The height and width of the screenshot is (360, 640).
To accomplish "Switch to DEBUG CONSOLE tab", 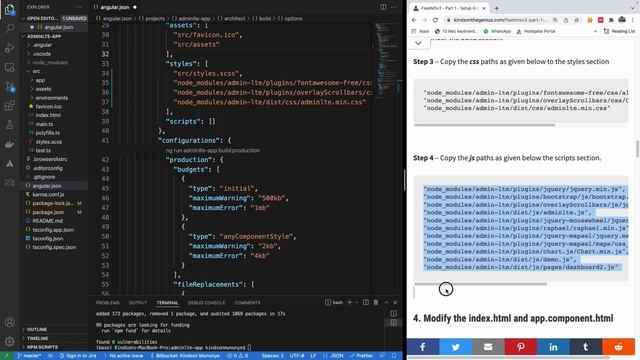I will (207, 303).
